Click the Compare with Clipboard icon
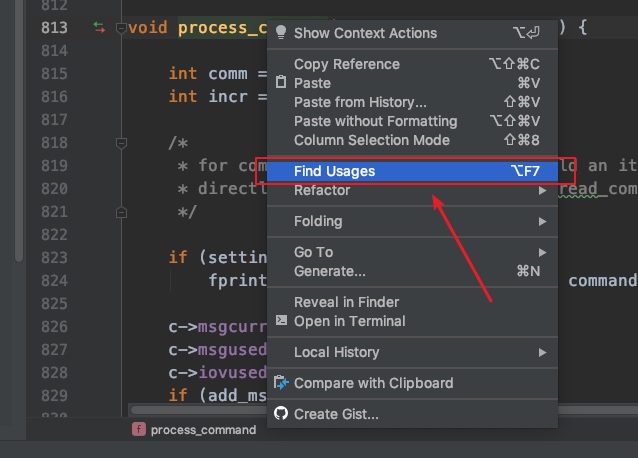This screenshot has height=458, width=638. [x=281, y=383]
